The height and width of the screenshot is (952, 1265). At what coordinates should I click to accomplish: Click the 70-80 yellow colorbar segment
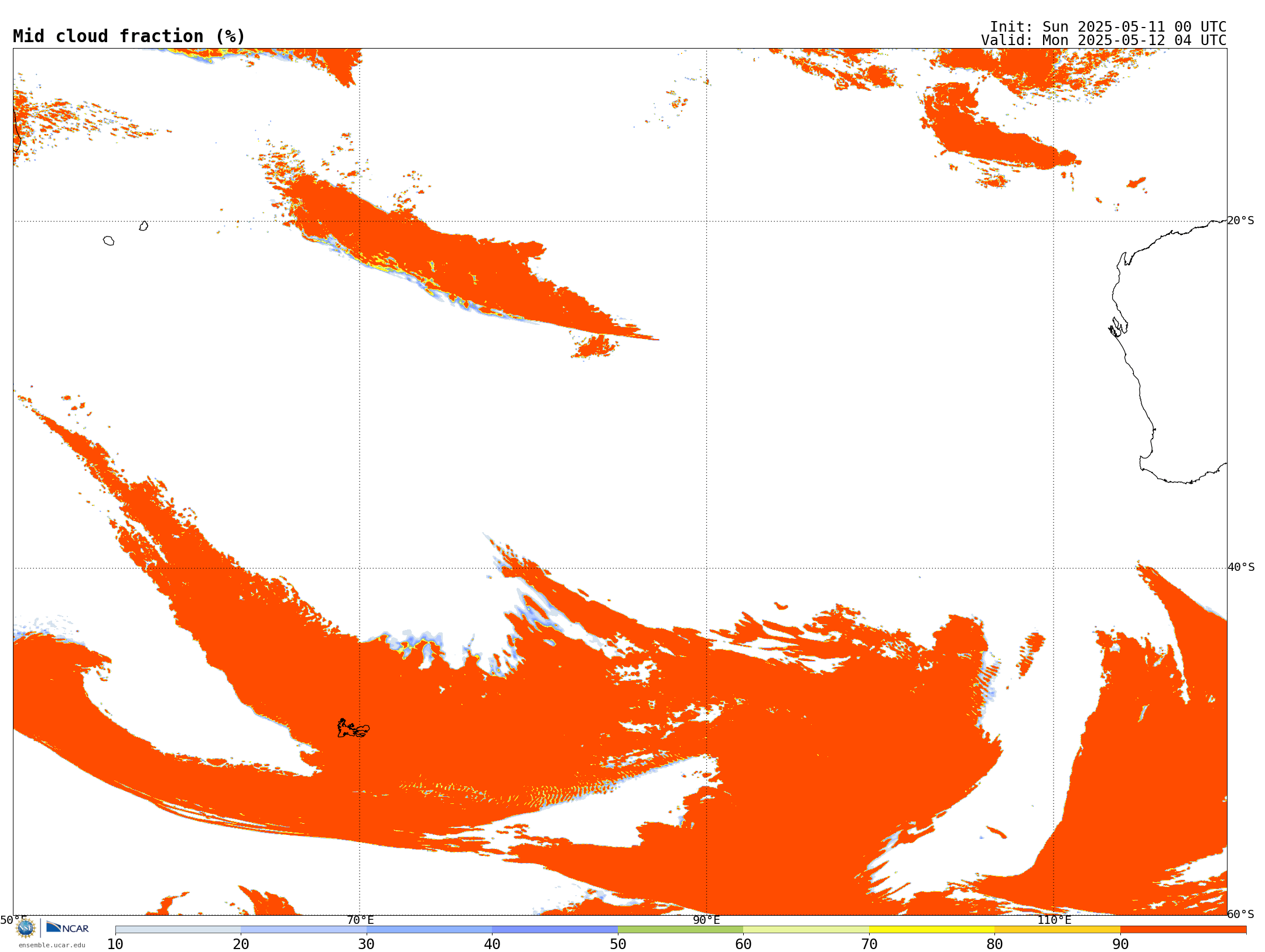click(932, 930)
